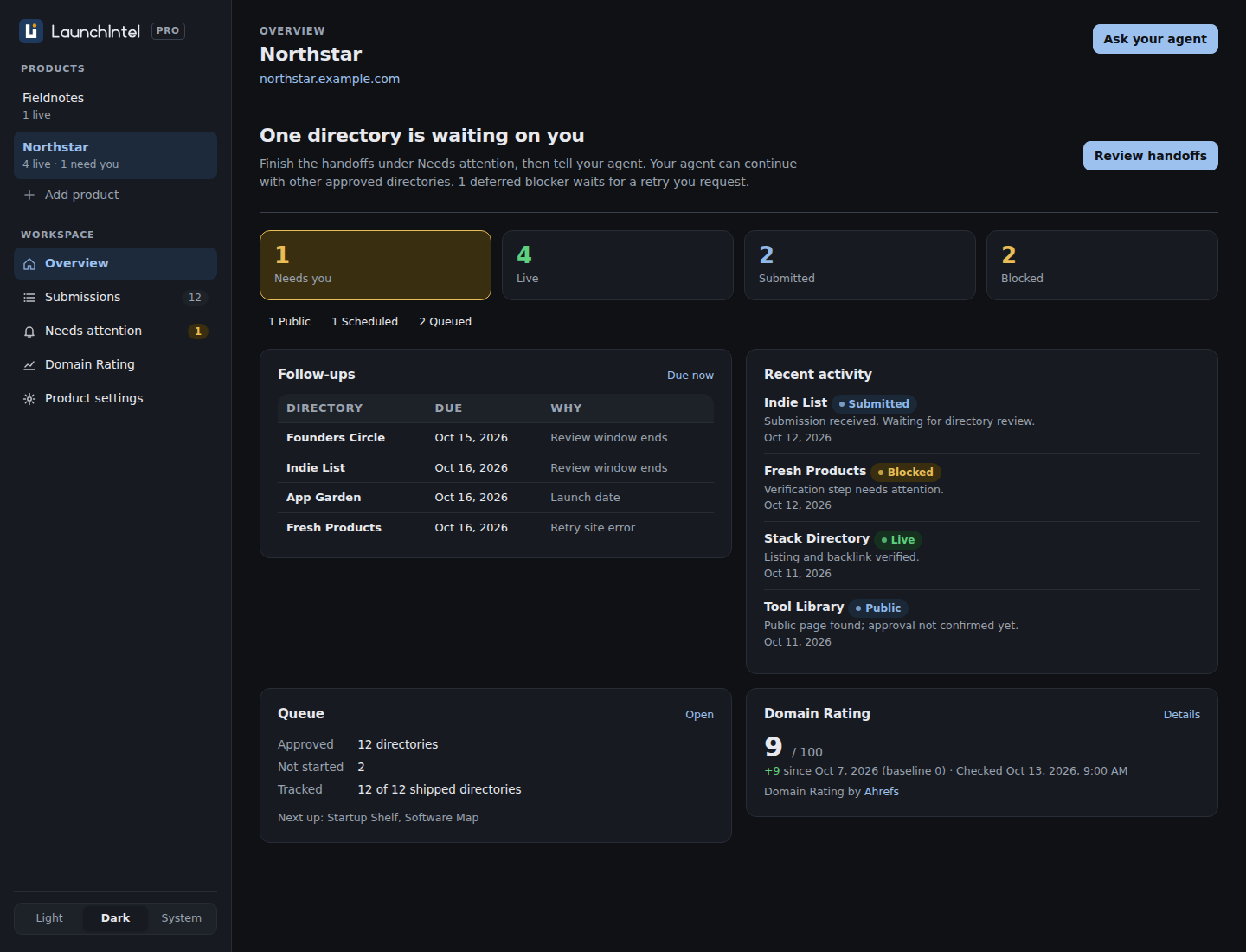Click the list icon next to Submissions

pos(29,298)
